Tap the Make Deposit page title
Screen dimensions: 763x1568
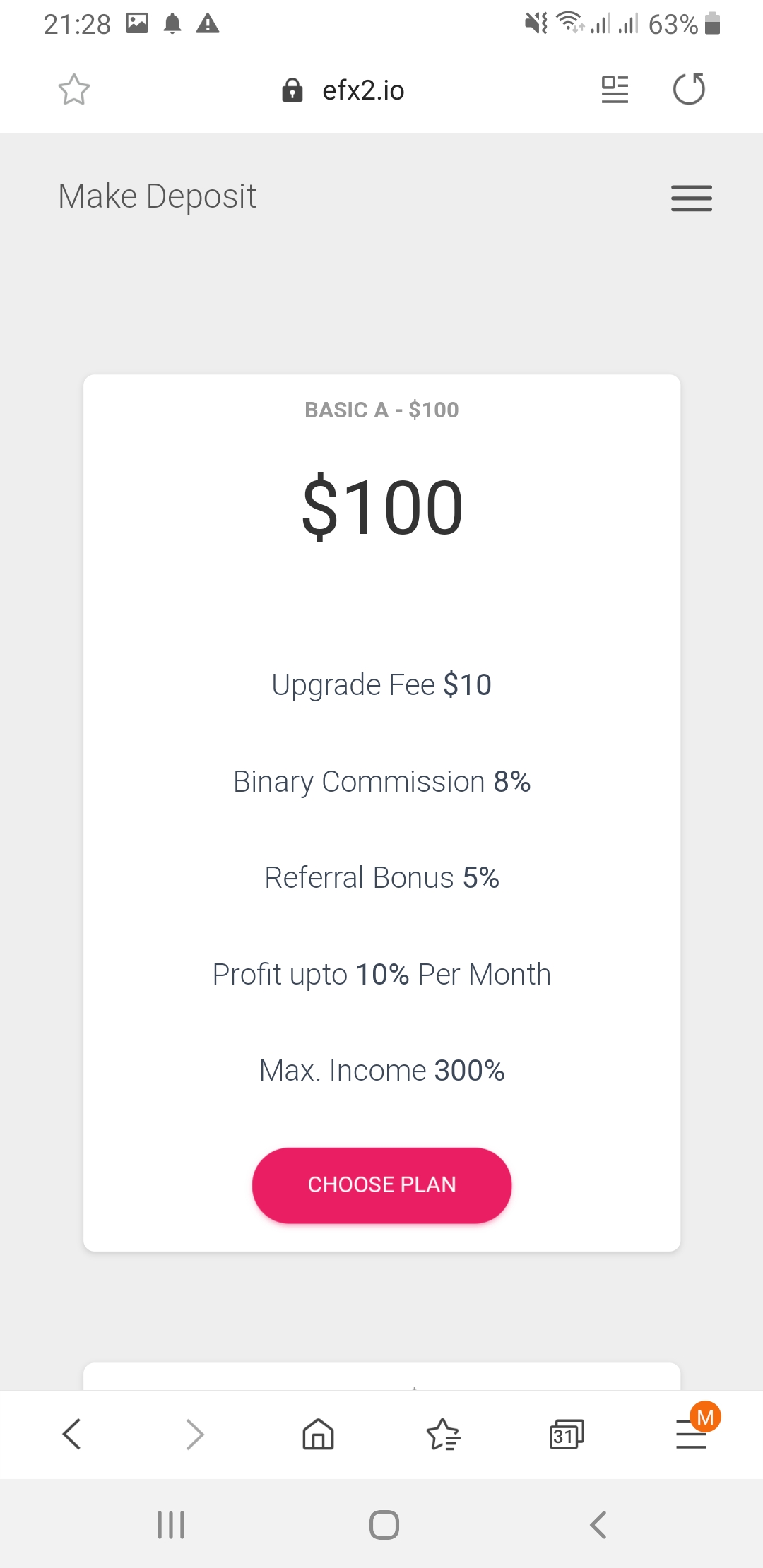(x=157, y=196)
